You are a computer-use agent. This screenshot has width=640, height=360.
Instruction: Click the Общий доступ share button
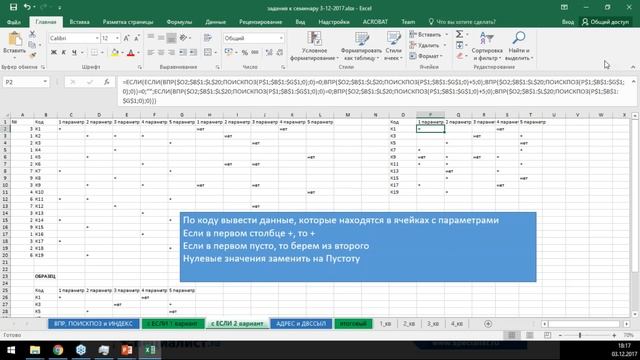pyautogui.click(x=606, y=22)
